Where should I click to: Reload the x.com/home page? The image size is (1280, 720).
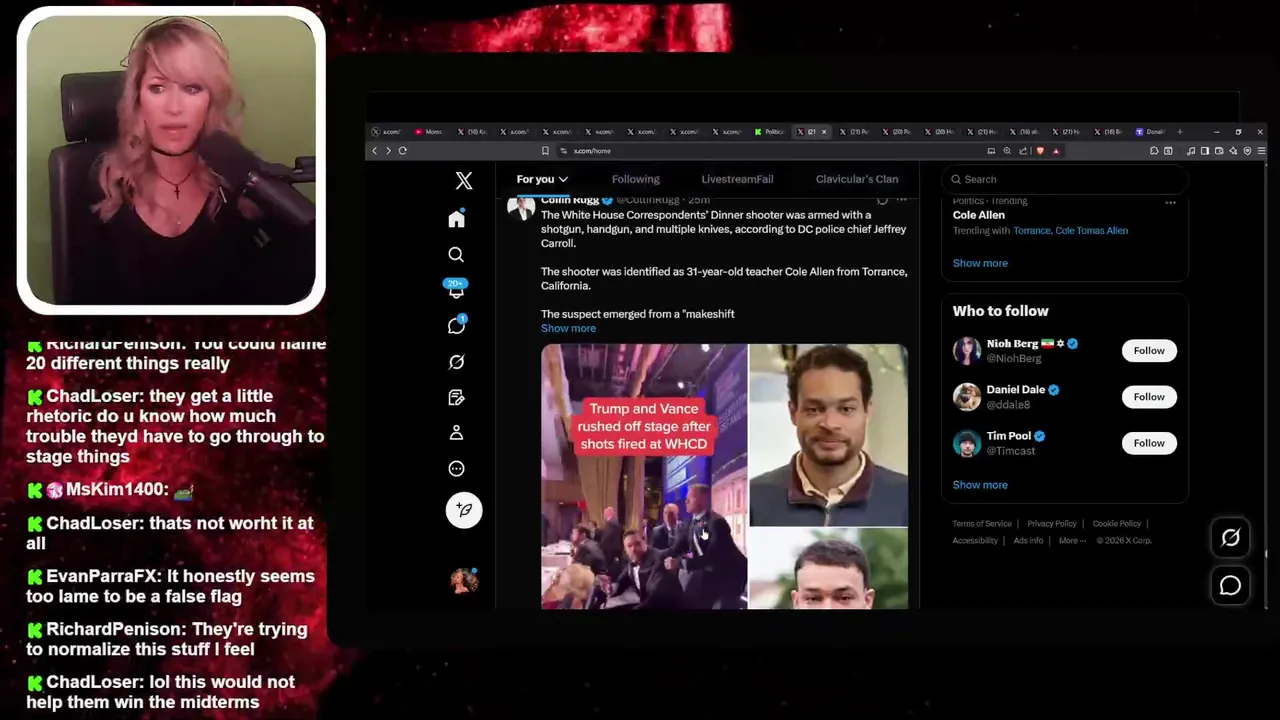[402, 151]
